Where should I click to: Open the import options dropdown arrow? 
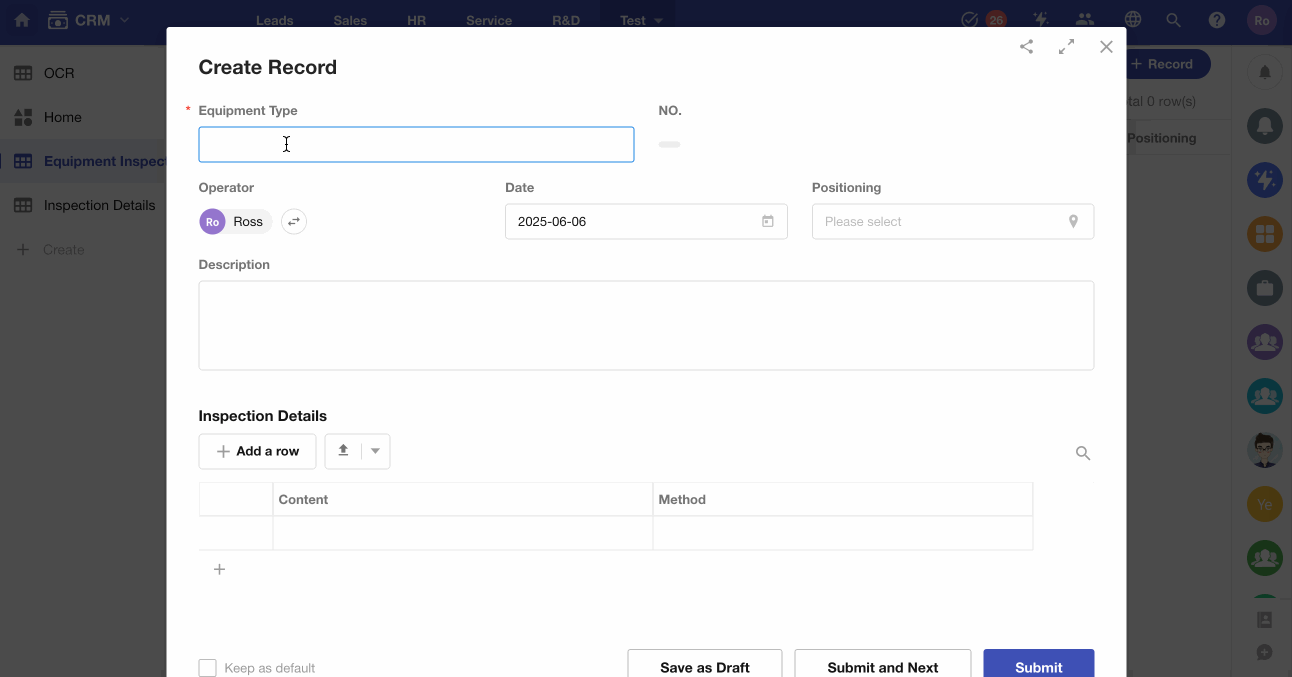pos(375,451)
